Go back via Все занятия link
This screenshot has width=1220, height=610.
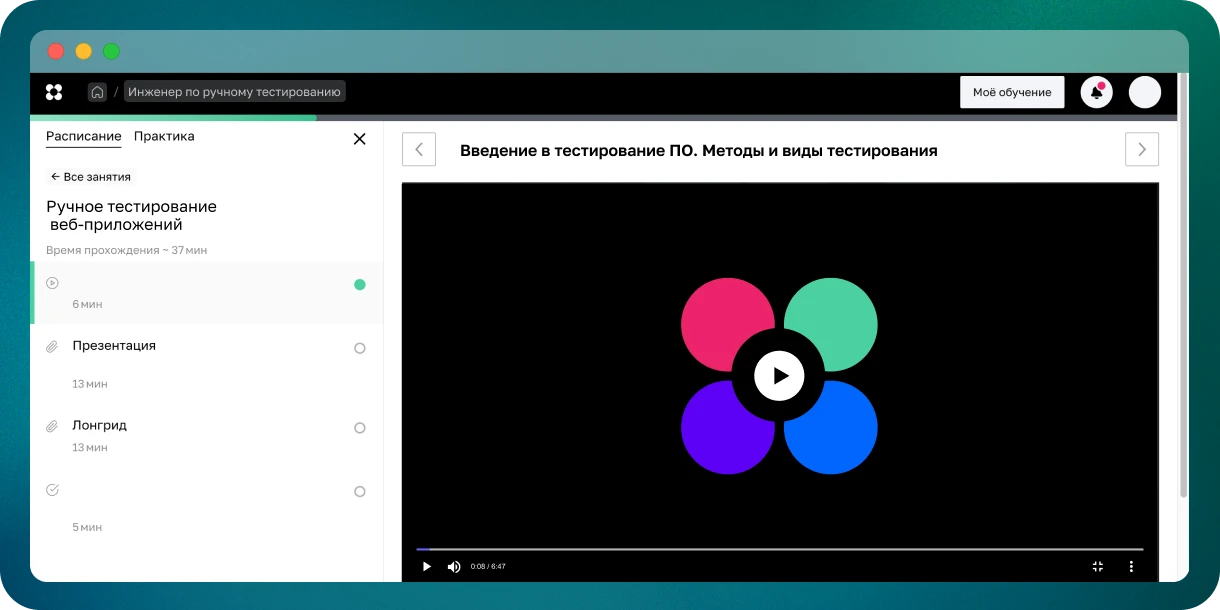pyautogui.click(x=91, y=177)
